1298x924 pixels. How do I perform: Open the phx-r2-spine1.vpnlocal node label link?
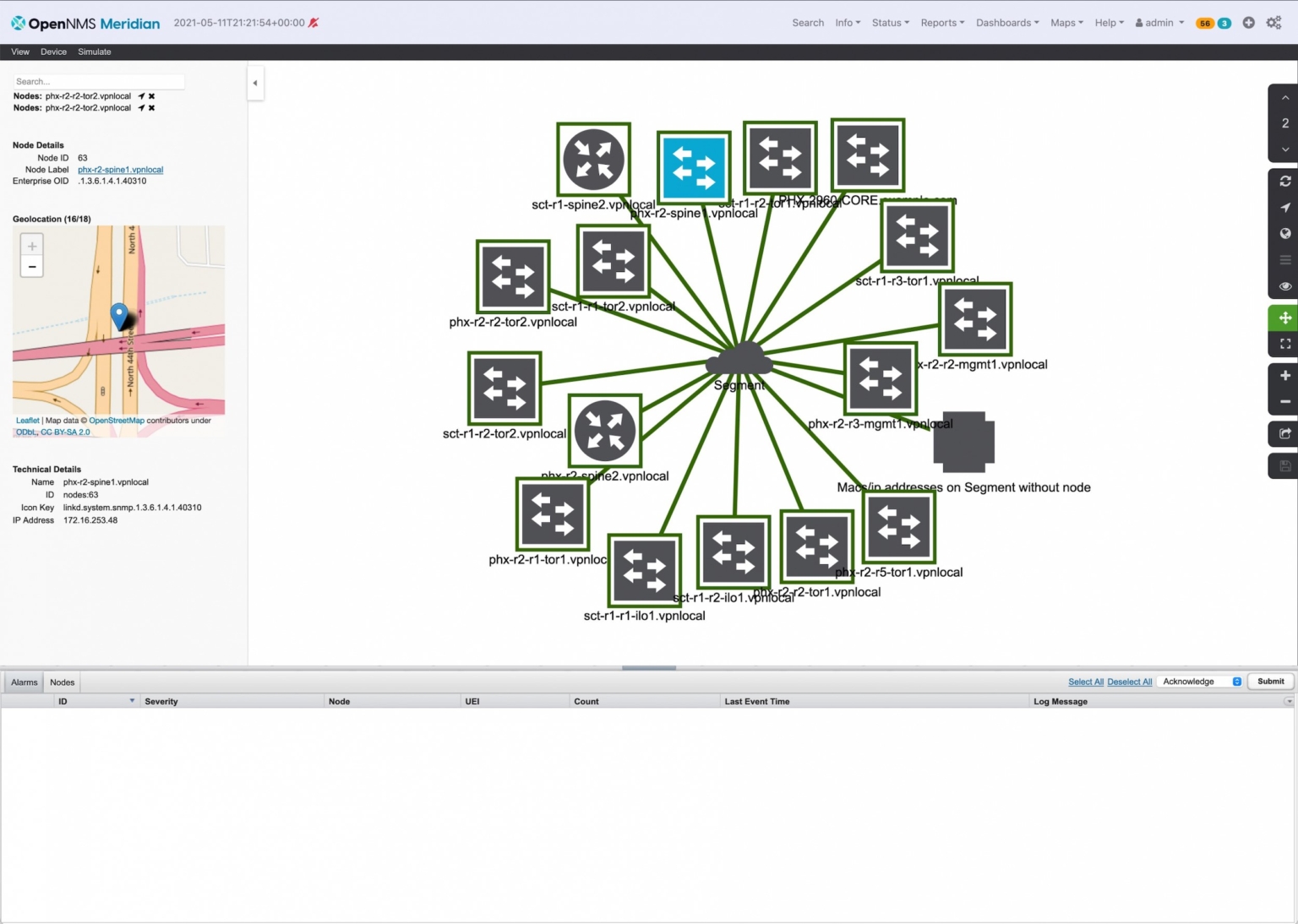coord(121,169)
